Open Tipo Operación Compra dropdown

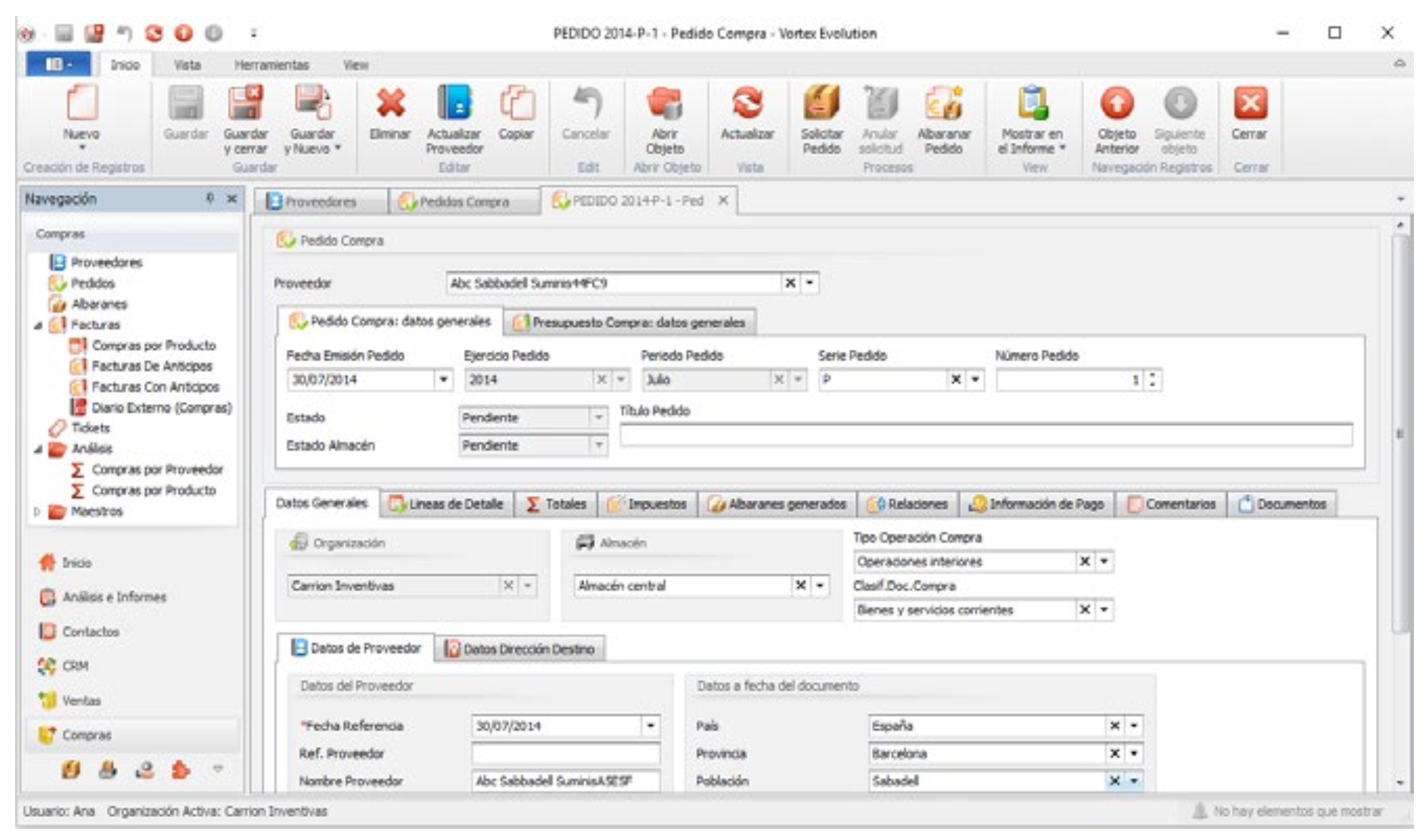(1104, 562)
